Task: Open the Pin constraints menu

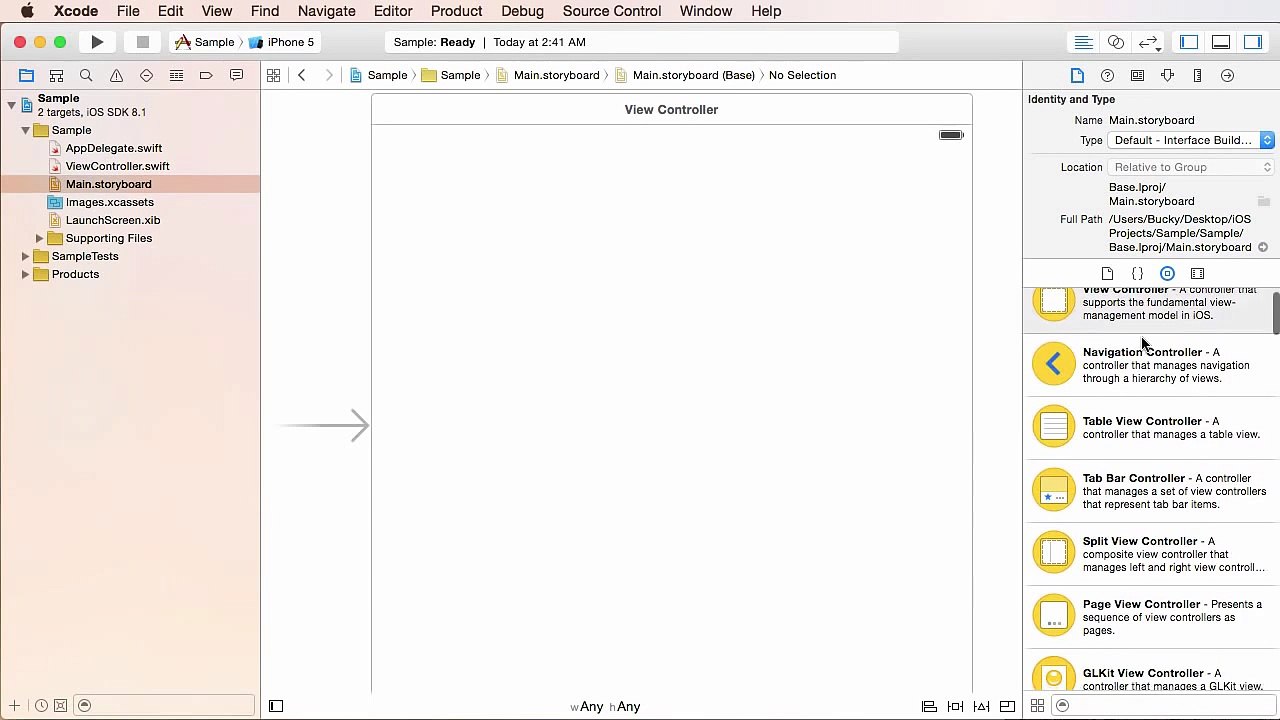Action: (955, 706)
